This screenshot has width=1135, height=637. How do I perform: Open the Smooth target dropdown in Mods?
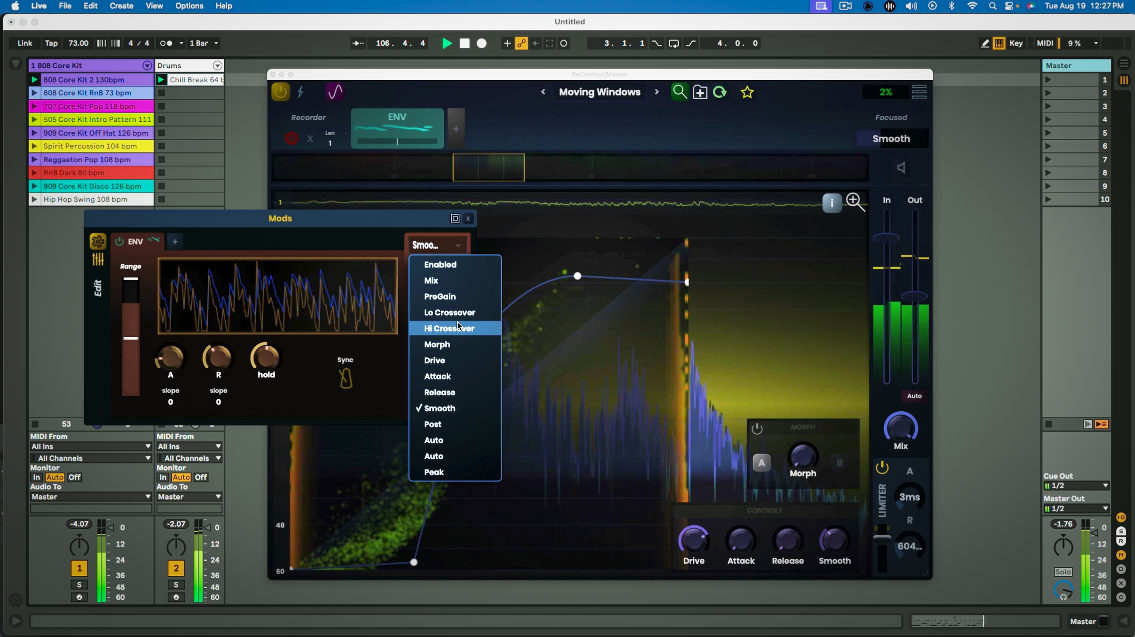pyautogui.click(x=437, y=244)
